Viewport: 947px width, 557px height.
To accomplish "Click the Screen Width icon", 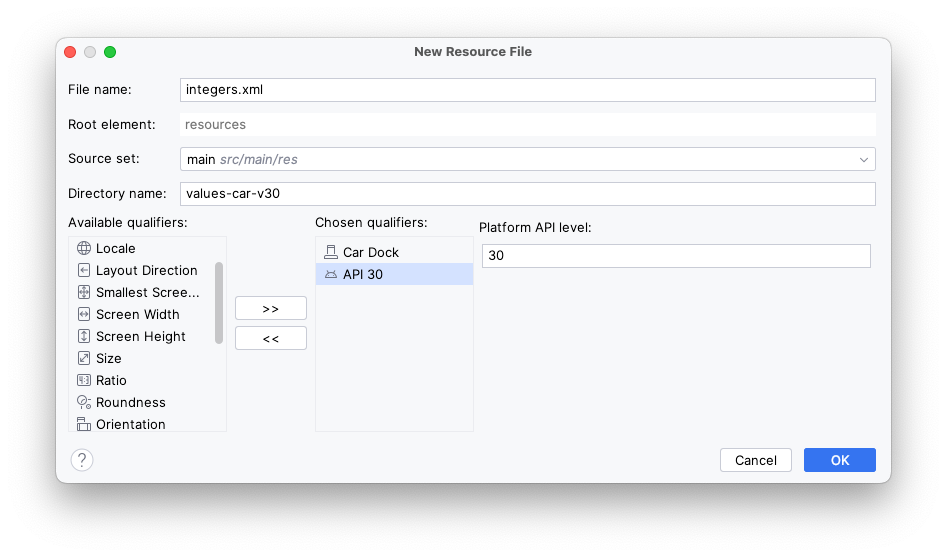I will point(84,314).
